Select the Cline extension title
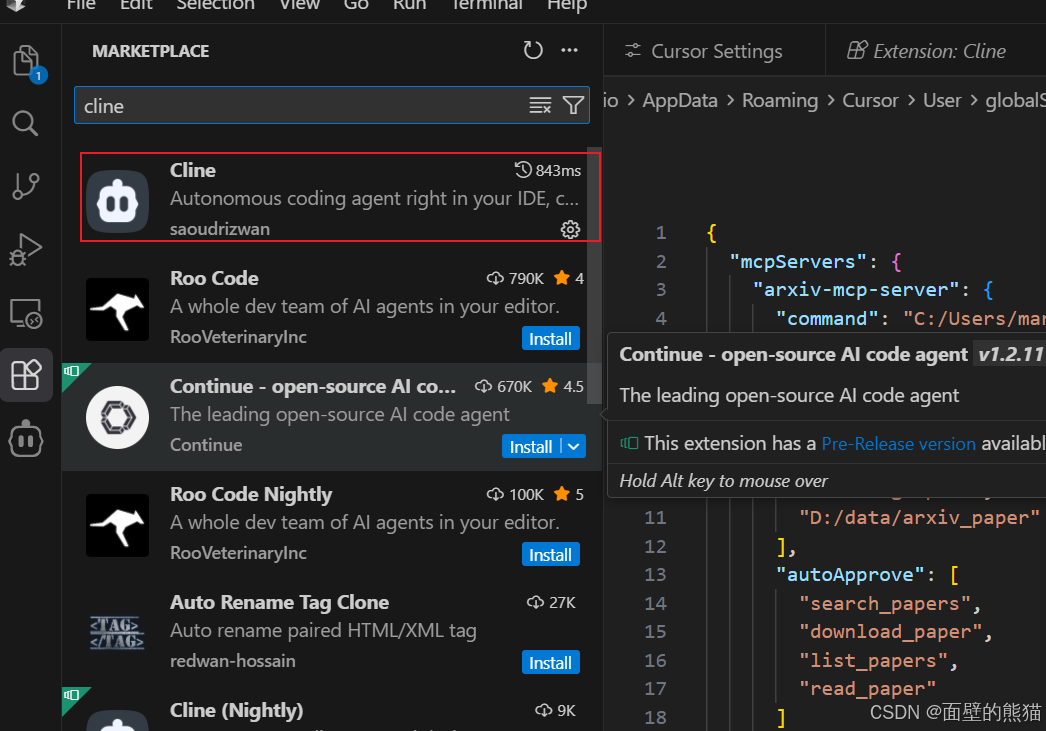The height and width of the screenshot is (731, 1046). (x=193, y=170)
